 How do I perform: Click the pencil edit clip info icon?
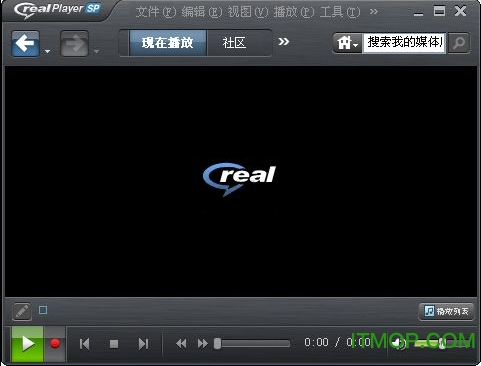[22, 312]
